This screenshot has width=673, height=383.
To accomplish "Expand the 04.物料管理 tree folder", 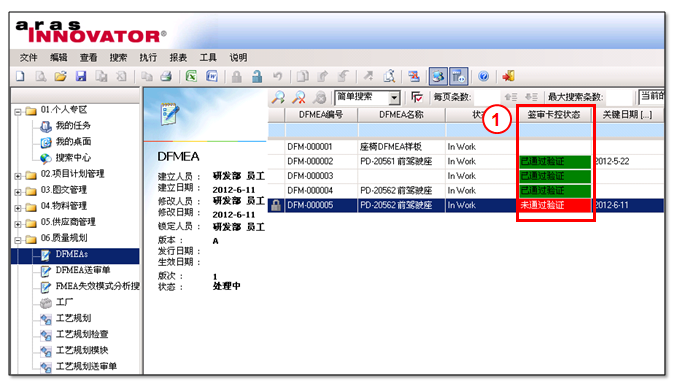I will (x=18, y=208).
